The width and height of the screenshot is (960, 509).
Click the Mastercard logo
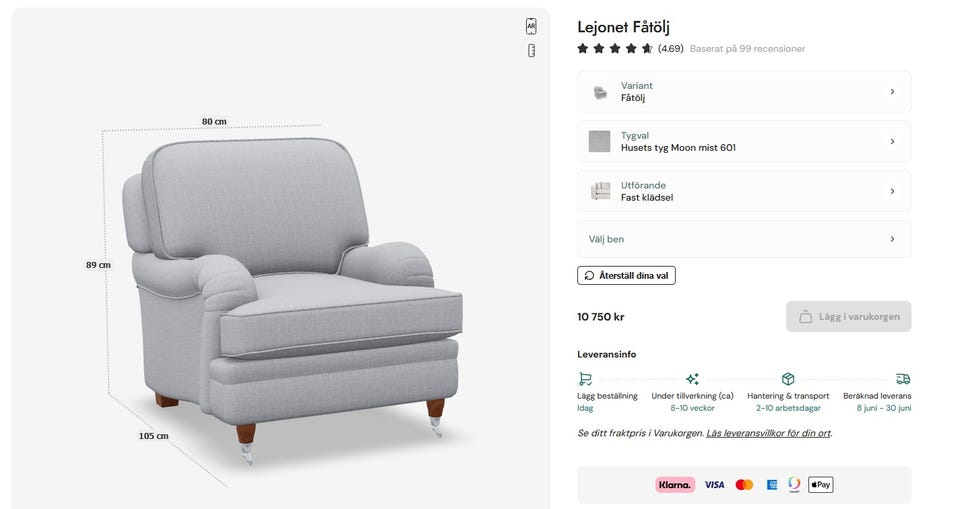coord(744,485)
